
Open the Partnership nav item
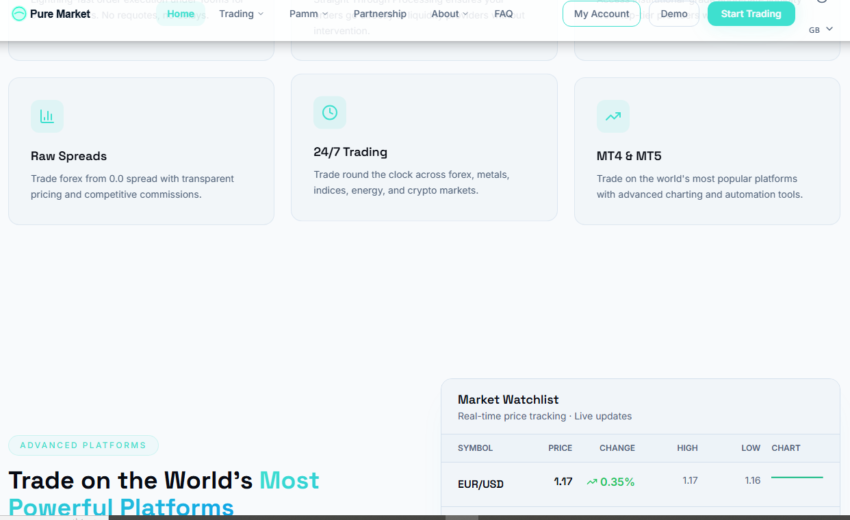(379, 14)
